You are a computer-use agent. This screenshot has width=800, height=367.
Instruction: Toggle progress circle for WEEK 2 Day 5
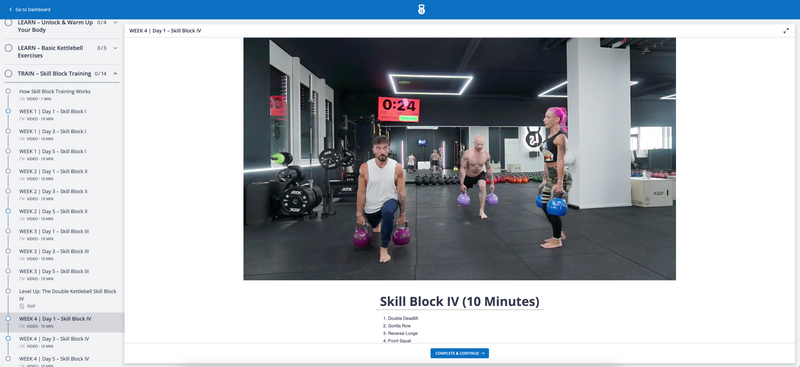tap(8, 211)
